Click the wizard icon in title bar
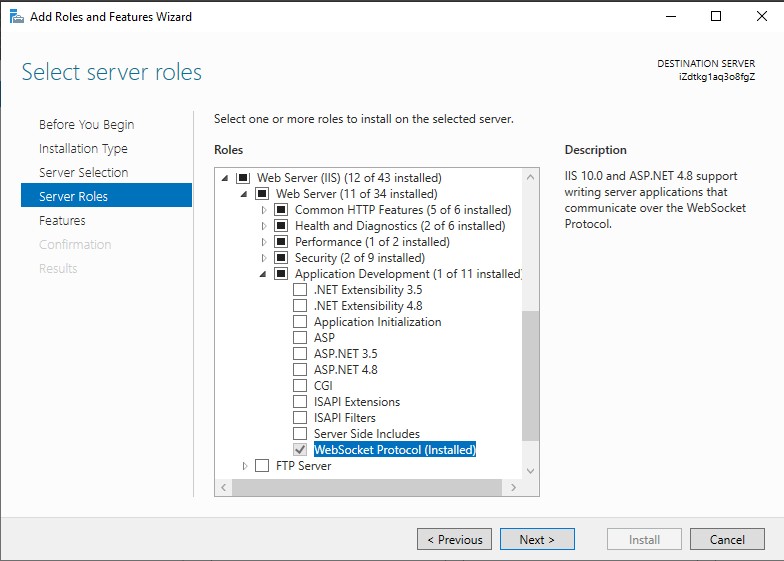 pyautogui.click(x=17, y=16)
